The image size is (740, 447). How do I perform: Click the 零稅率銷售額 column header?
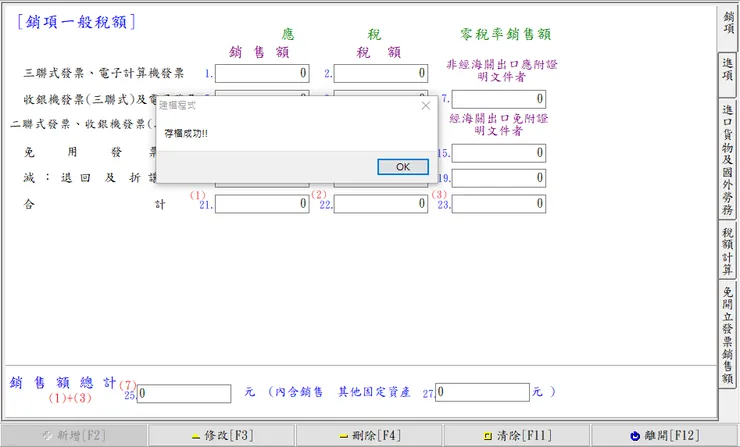[505, 34]
